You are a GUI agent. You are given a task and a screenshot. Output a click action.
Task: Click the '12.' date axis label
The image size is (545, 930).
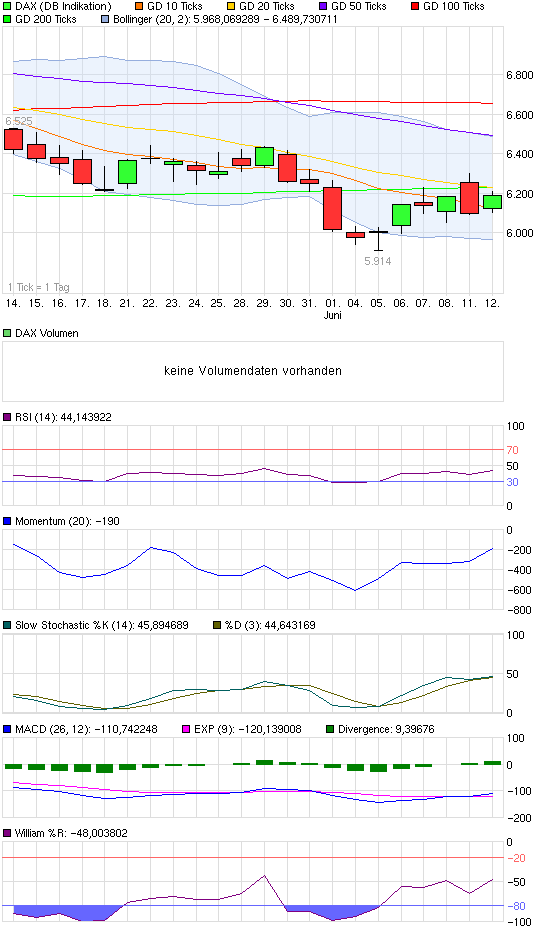pyautogui.click(x=492, y=303)
